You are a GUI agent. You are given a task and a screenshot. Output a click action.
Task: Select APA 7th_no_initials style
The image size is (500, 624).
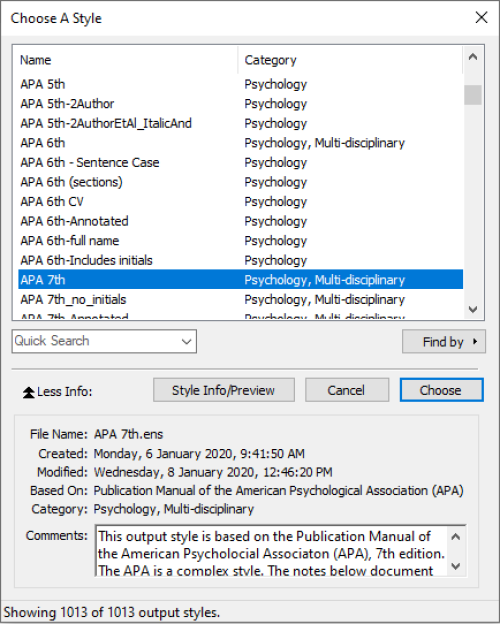[x=240, y=299]
